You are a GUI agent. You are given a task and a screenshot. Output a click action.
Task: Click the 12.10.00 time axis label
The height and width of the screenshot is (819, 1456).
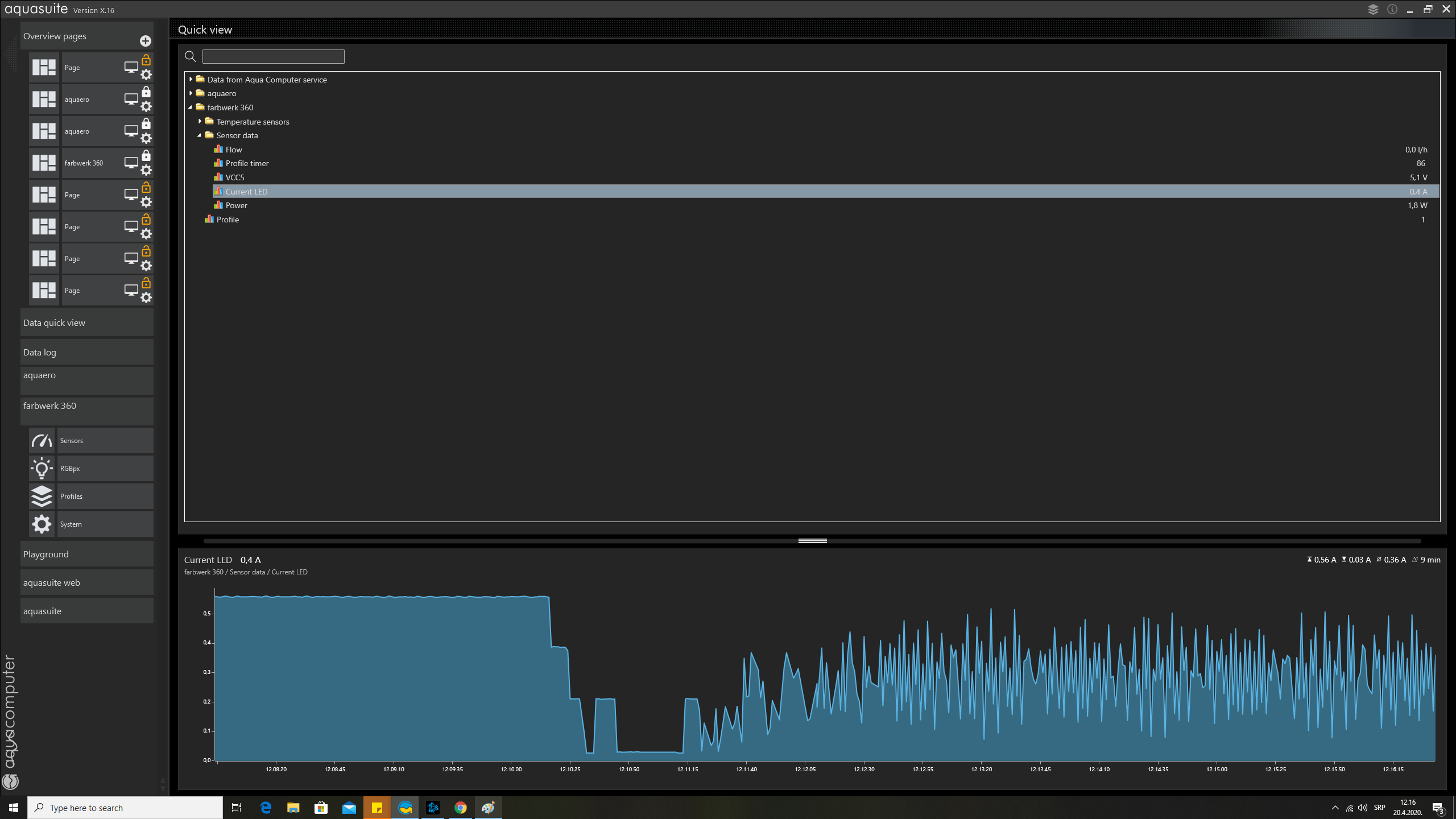point(511,769)
